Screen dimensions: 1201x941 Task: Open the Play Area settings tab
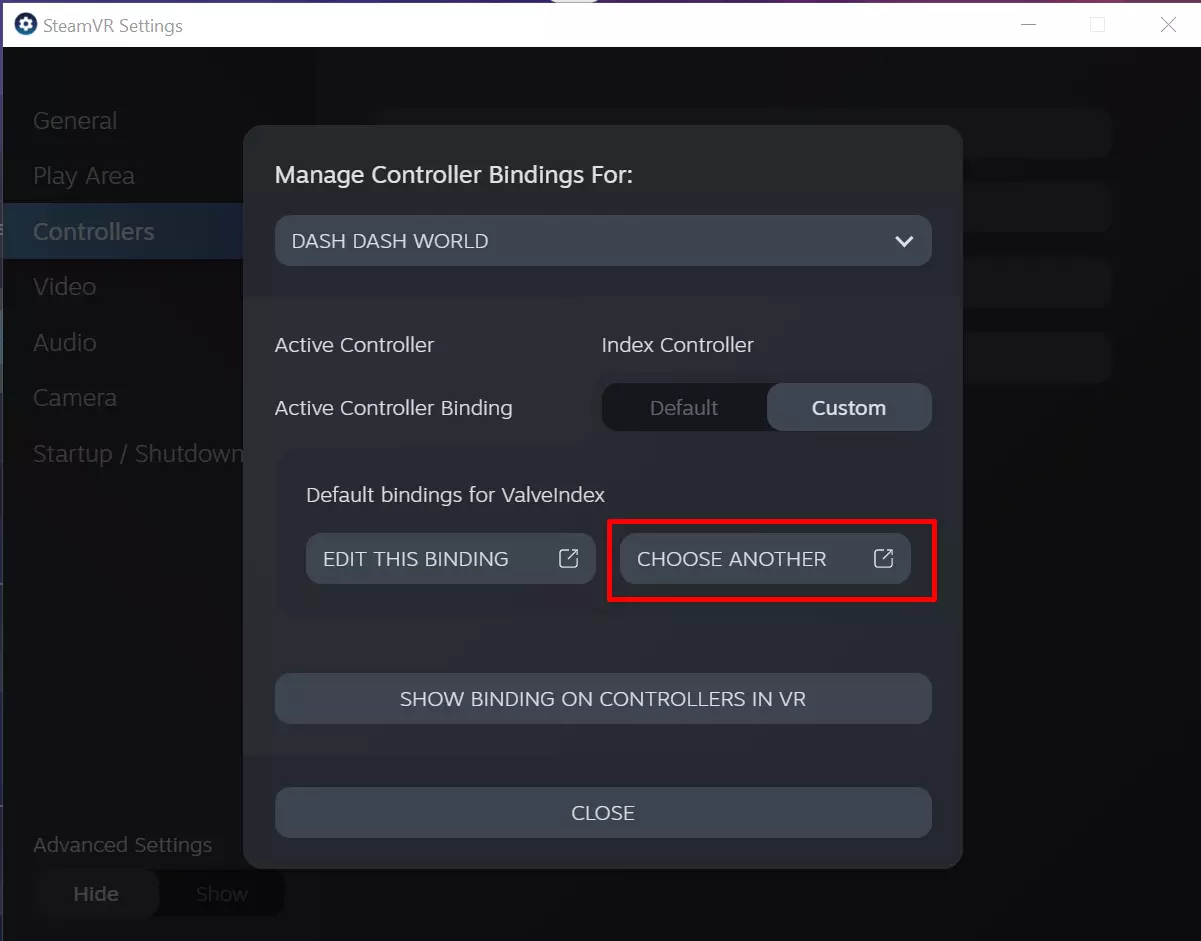pyautogui.click(x=84, y=176)
